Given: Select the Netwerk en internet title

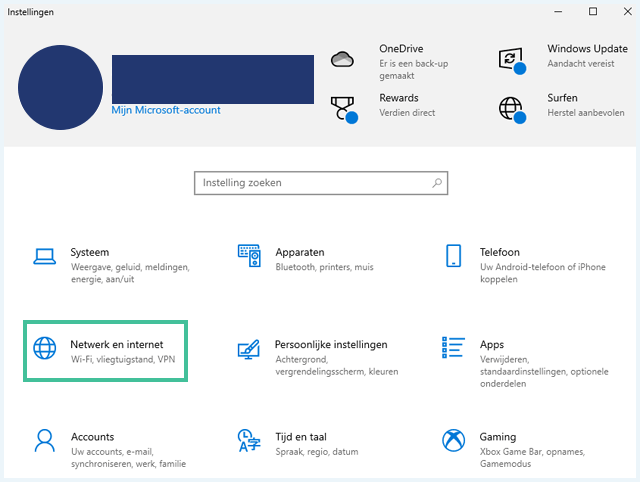Looking at the screenshot, I should 117,344.
